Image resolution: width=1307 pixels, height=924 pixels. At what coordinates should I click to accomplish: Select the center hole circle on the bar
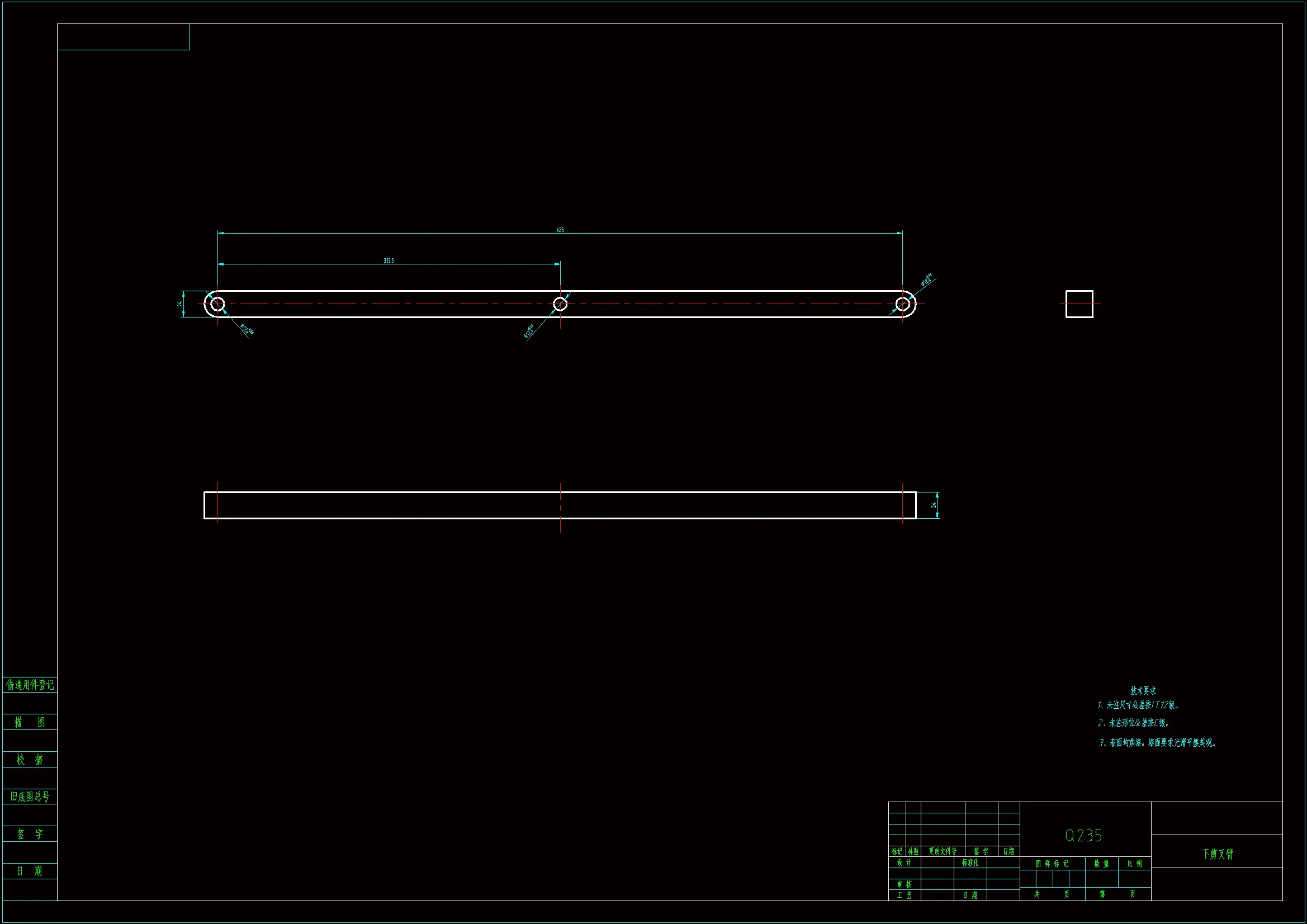(560, 304)
